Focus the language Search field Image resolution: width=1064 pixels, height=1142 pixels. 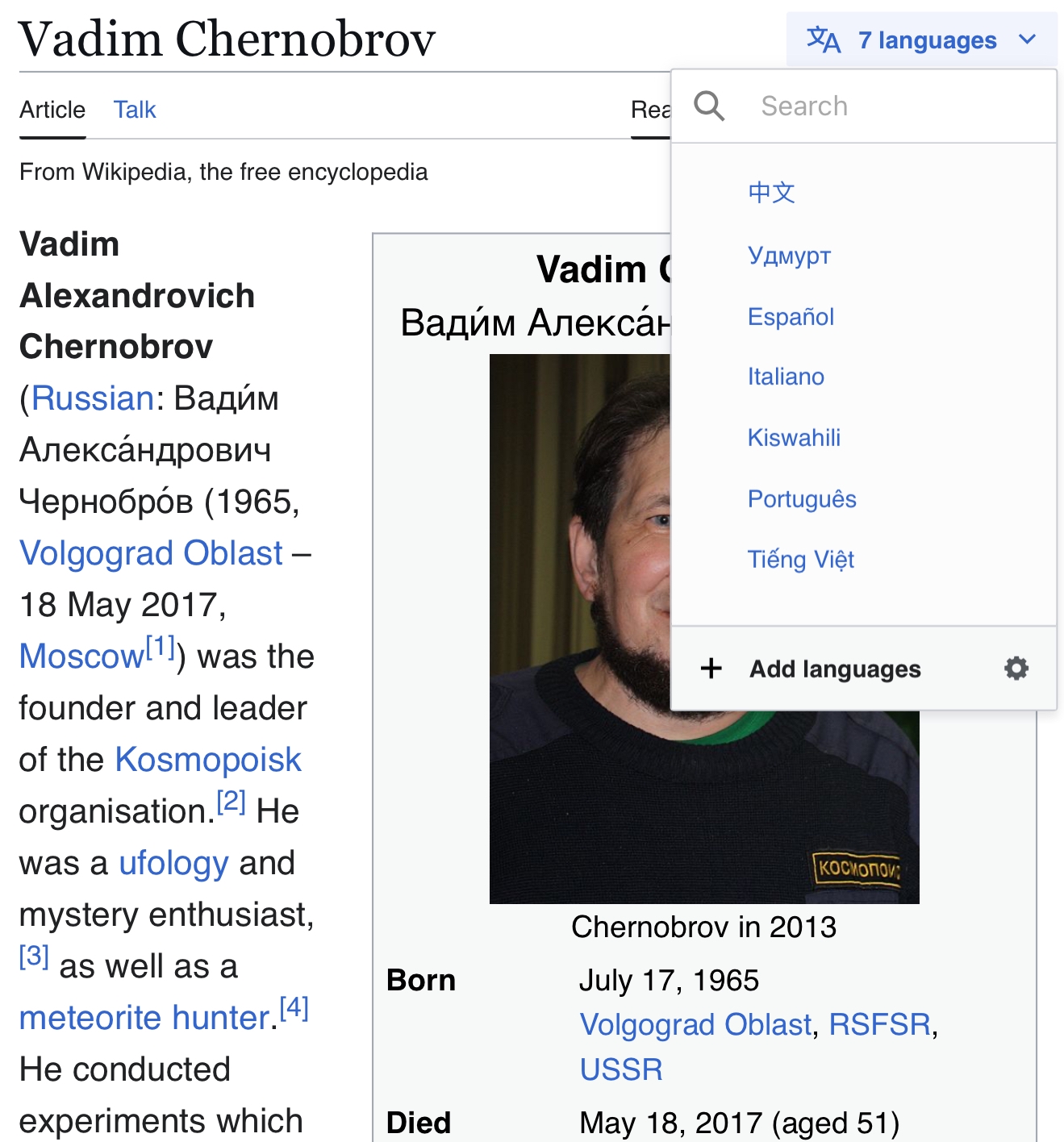[x=863, y=106]
